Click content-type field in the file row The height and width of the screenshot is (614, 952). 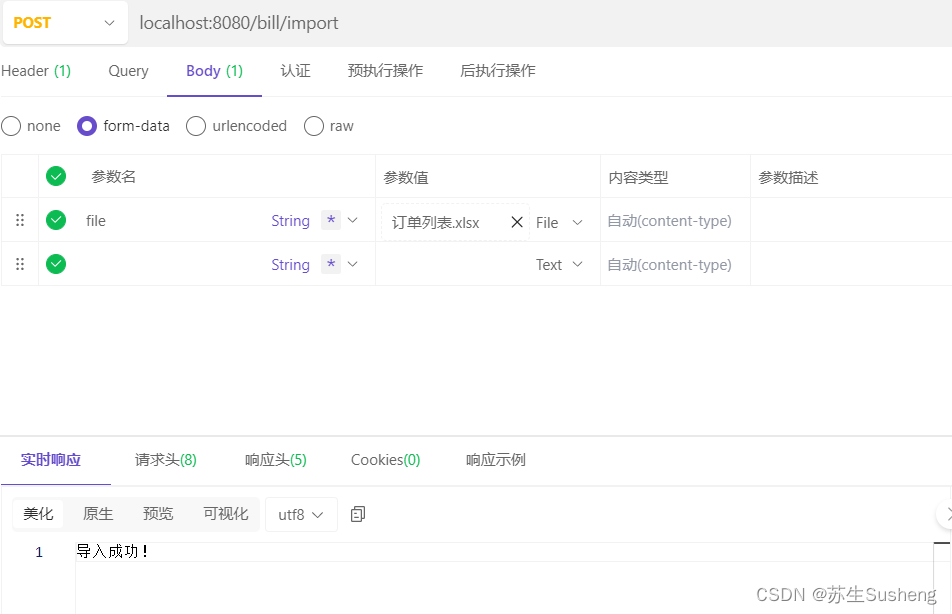[670, 220]
